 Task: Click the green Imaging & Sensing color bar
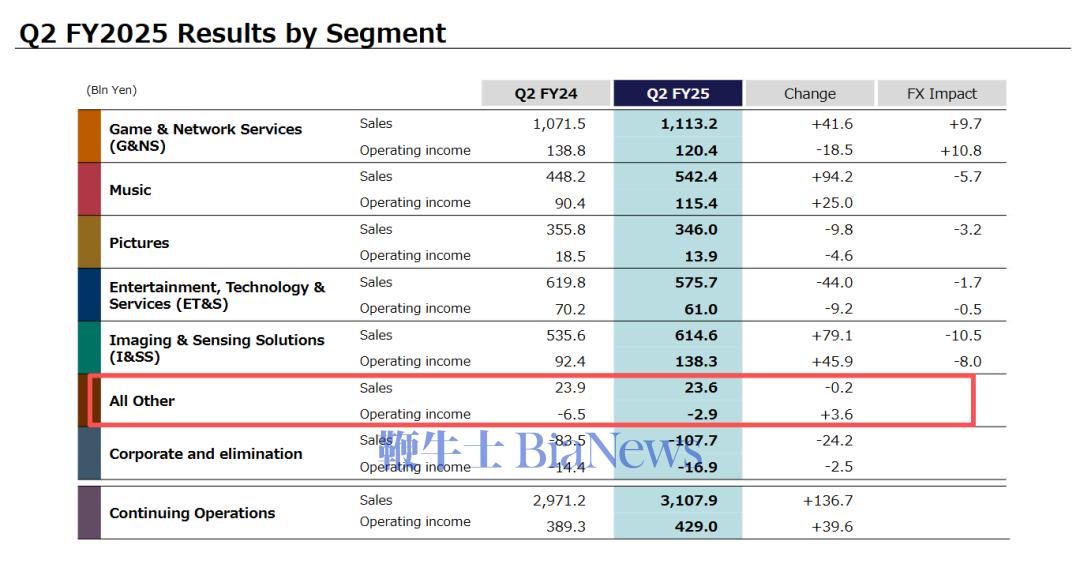tap(89, 348)
